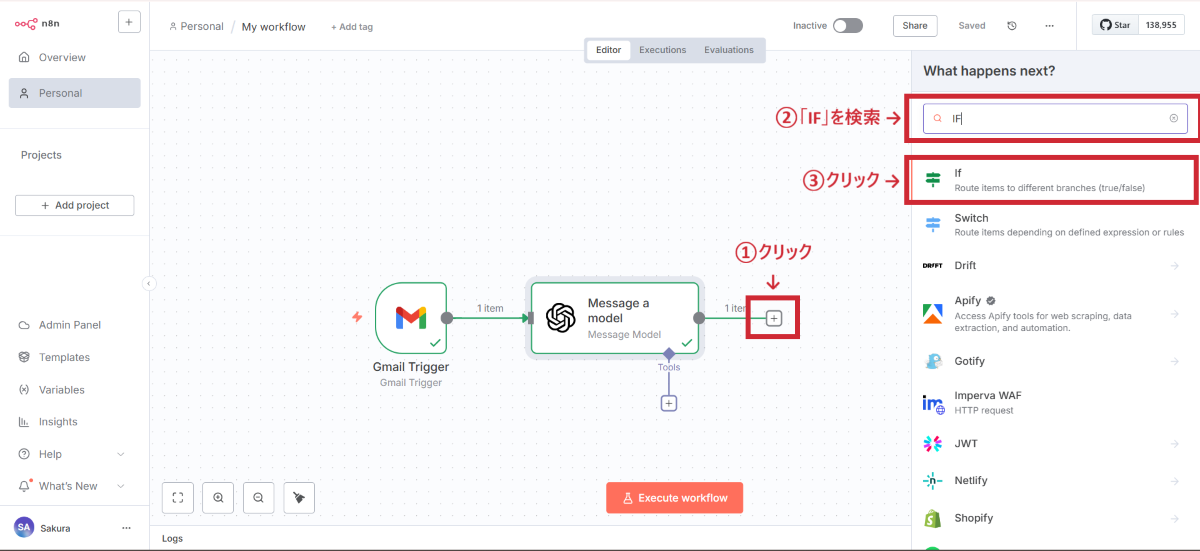This screenshot has width=1200, height=551.
Task: Toggle the workflow Inactive switch
Action: pos(847,26)
